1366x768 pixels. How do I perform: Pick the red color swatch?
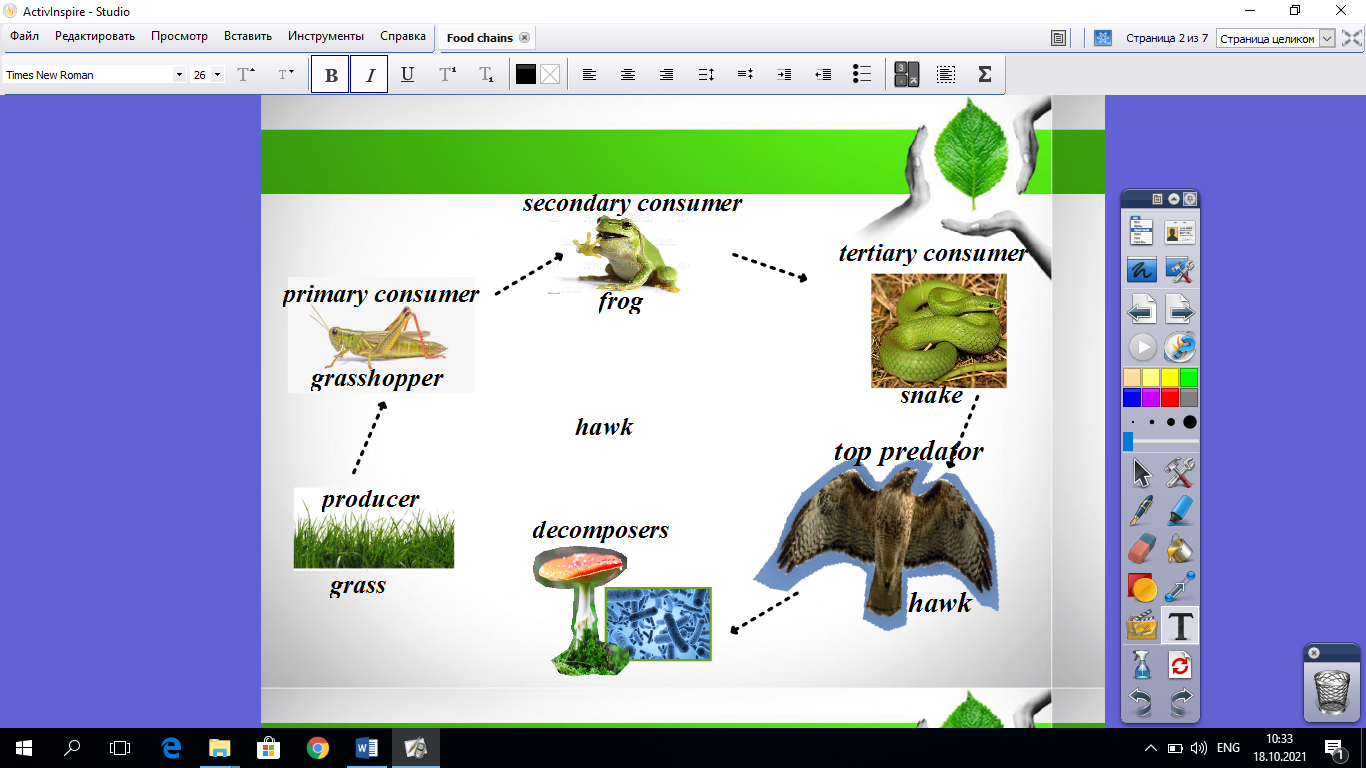[x=1170, y=397]
